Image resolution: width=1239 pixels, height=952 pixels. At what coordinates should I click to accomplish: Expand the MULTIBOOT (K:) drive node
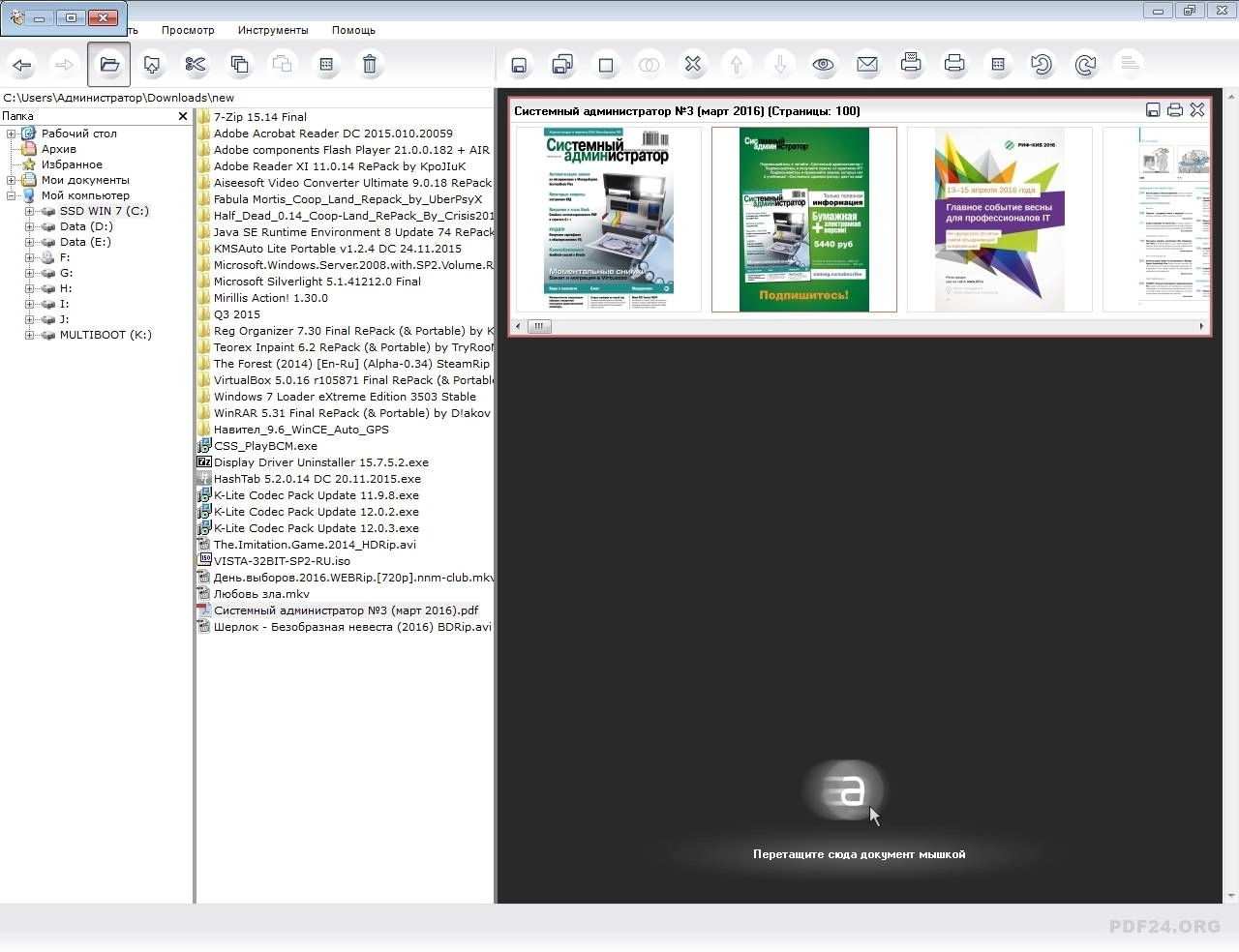(x=29, y=335)
